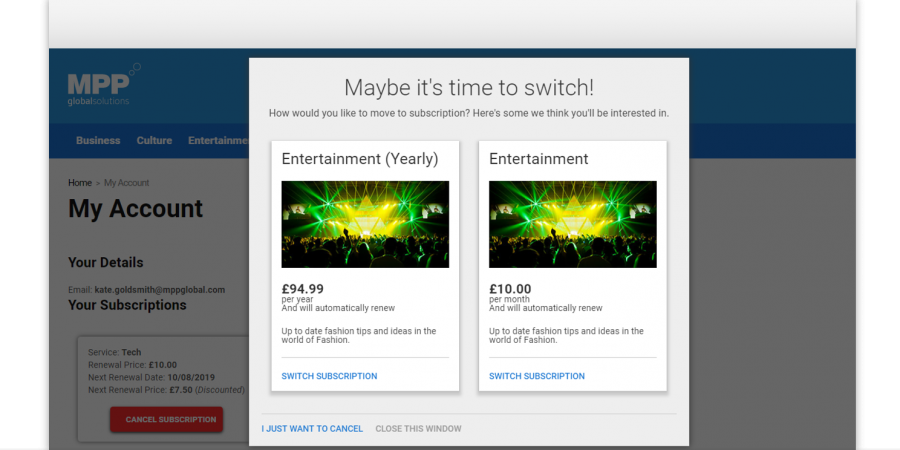Image resolution: width=900 pixels, height=450 pixels.
Task: Click the kate.goldsmith email address
Action: 159,290
